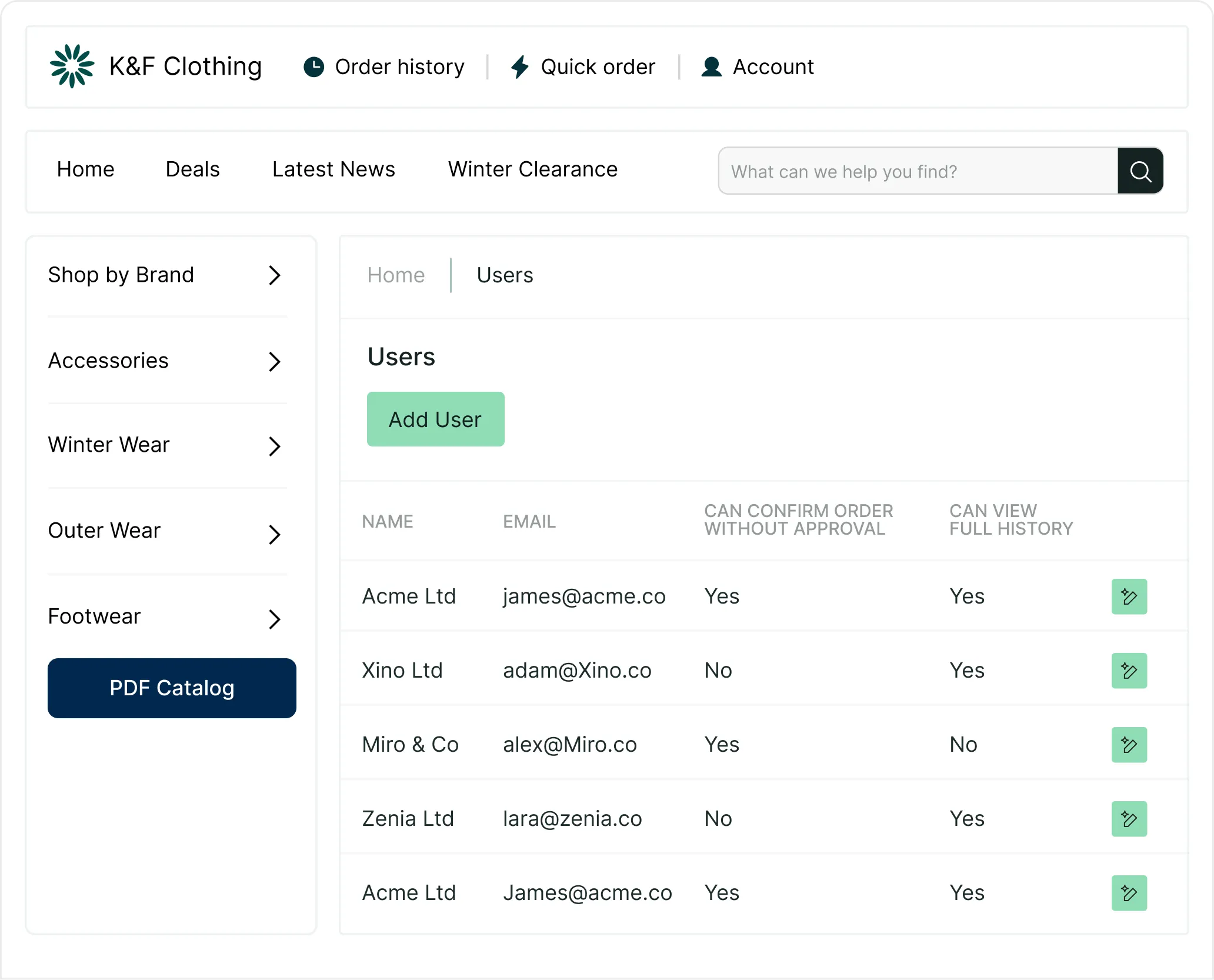
Task: Edit the lara@zenia.co user row
Action: click(1129, 819)
